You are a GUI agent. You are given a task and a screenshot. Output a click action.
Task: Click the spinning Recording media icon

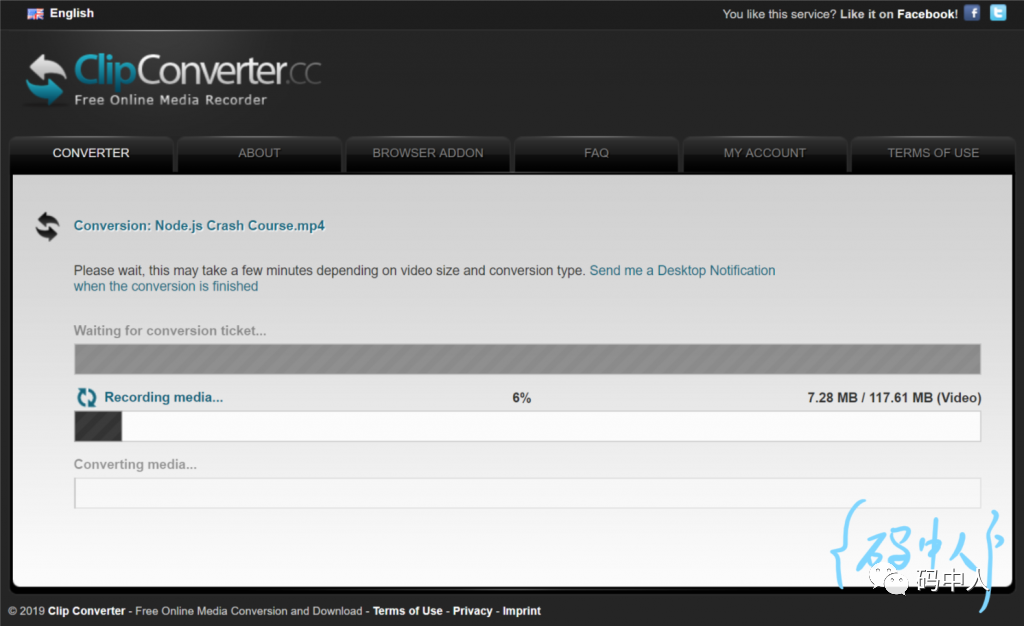pos(86,397)
